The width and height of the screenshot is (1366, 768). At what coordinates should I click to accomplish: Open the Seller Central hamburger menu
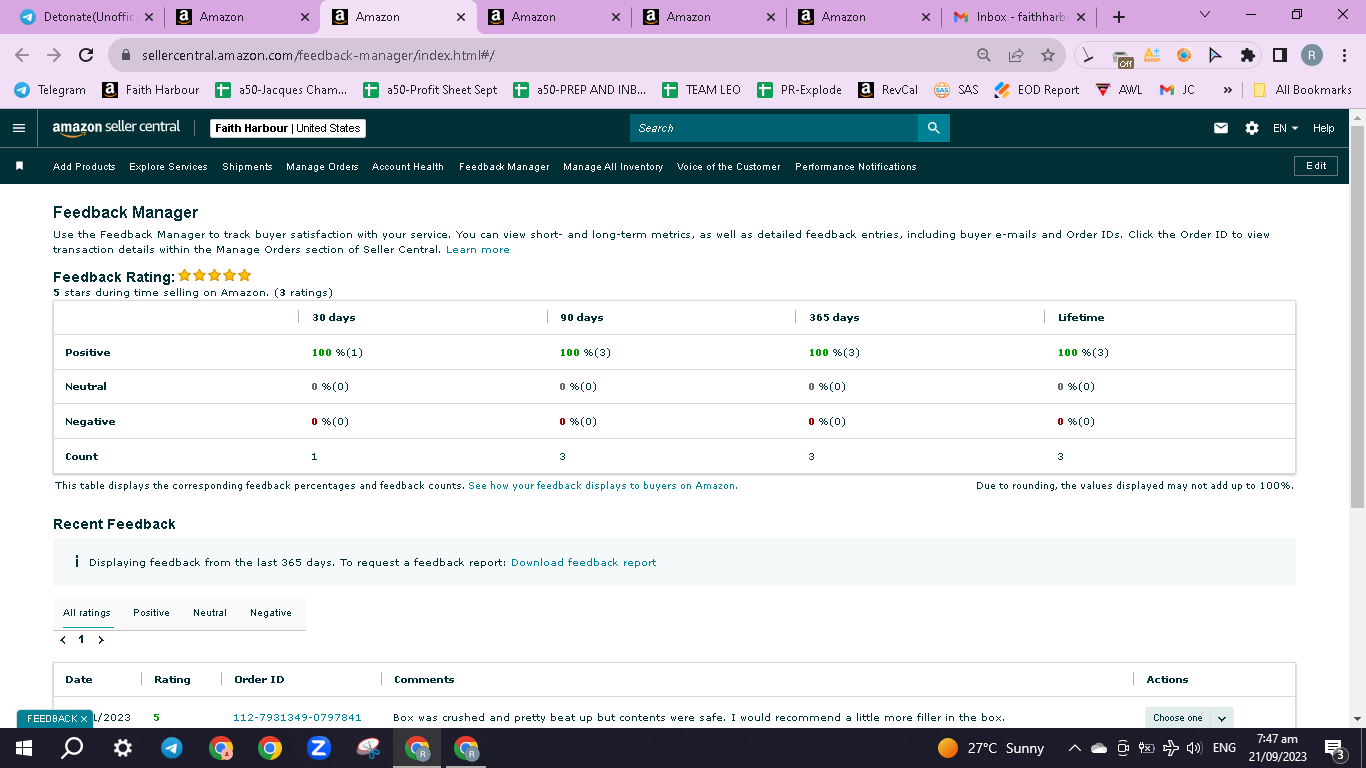(x=18, y=128)
